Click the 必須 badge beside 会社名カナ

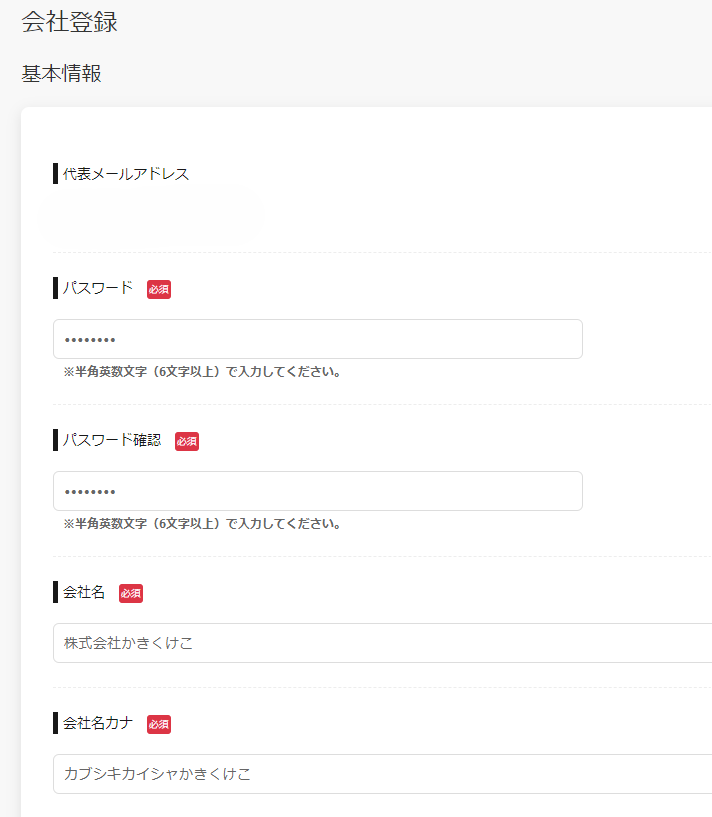(159, 724)
